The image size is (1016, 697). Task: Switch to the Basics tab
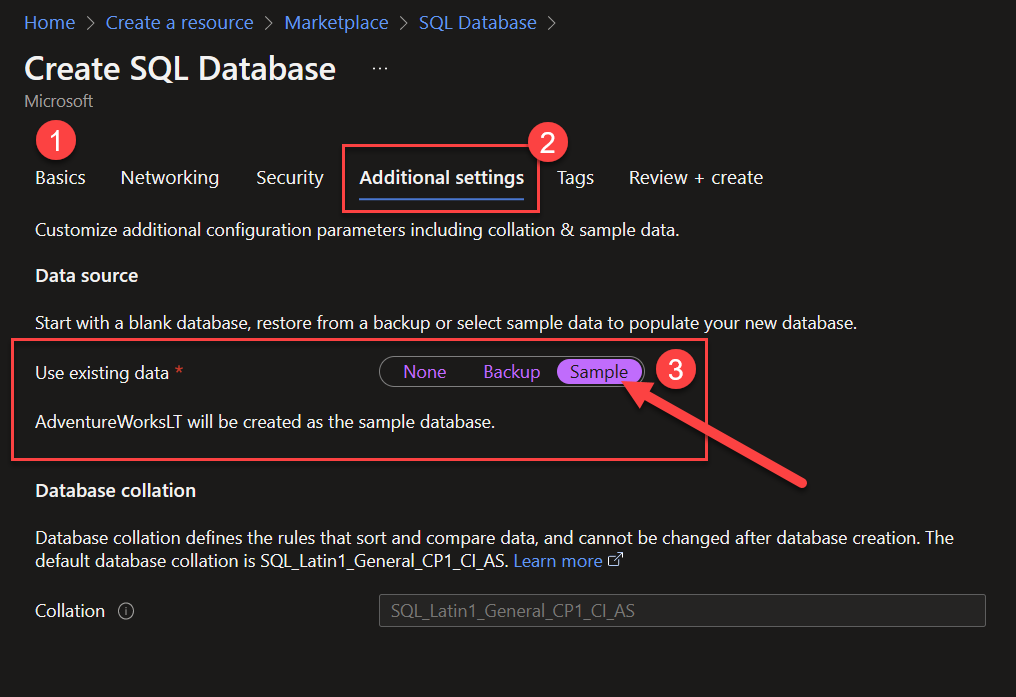tap(60, 177)
